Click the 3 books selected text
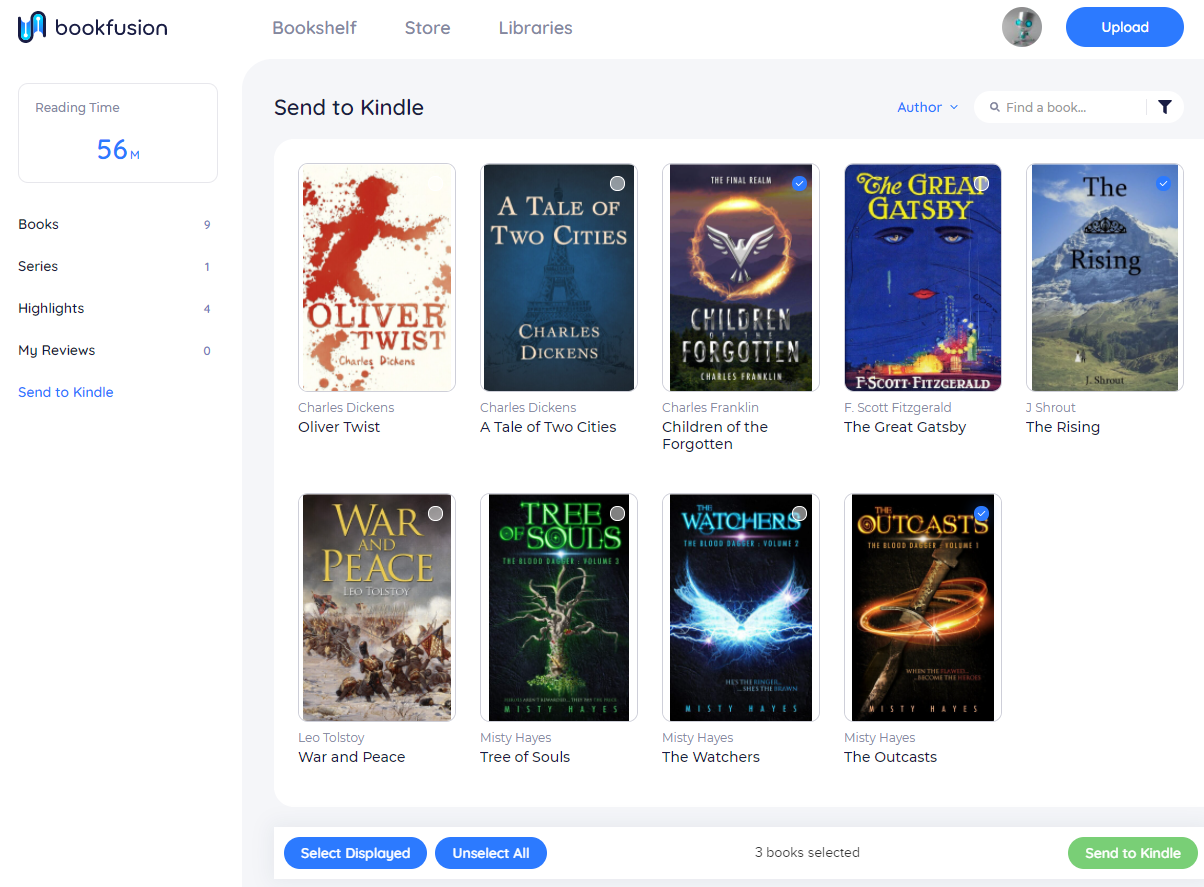 807,853
